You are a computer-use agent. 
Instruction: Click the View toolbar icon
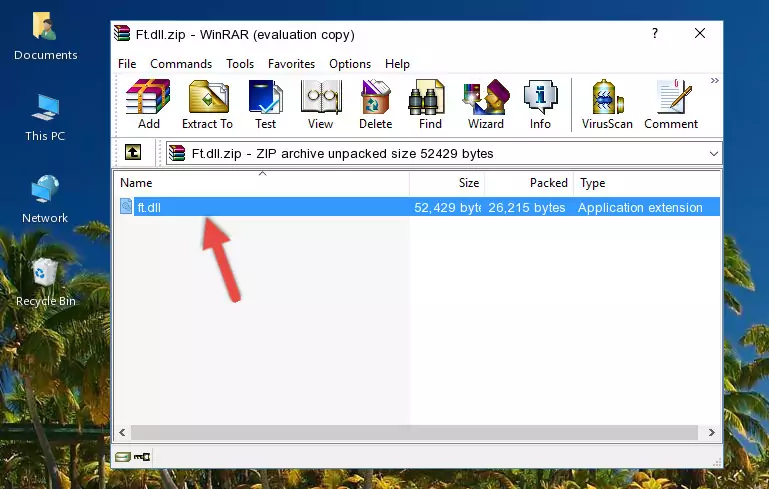(321, 104)
